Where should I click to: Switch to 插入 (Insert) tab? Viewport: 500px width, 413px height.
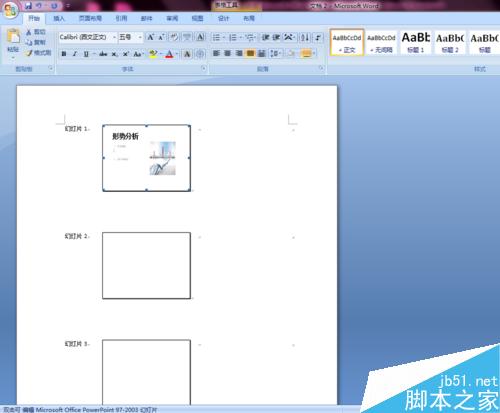coord(59,19)
